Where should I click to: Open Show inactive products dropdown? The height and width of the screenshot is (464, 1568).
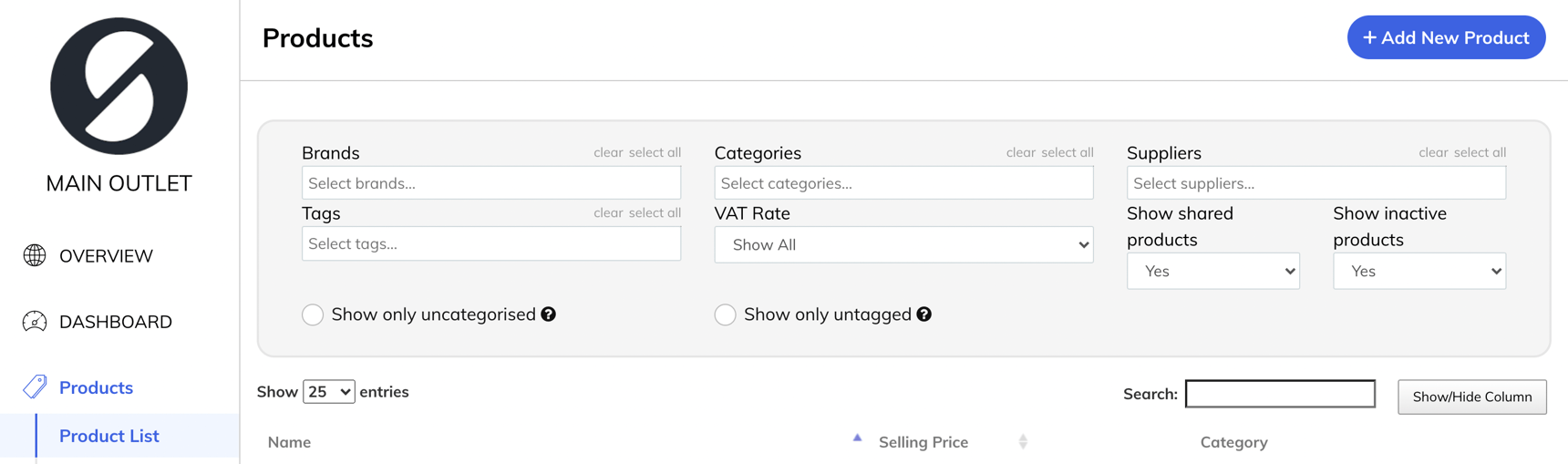pos(1418,272)
